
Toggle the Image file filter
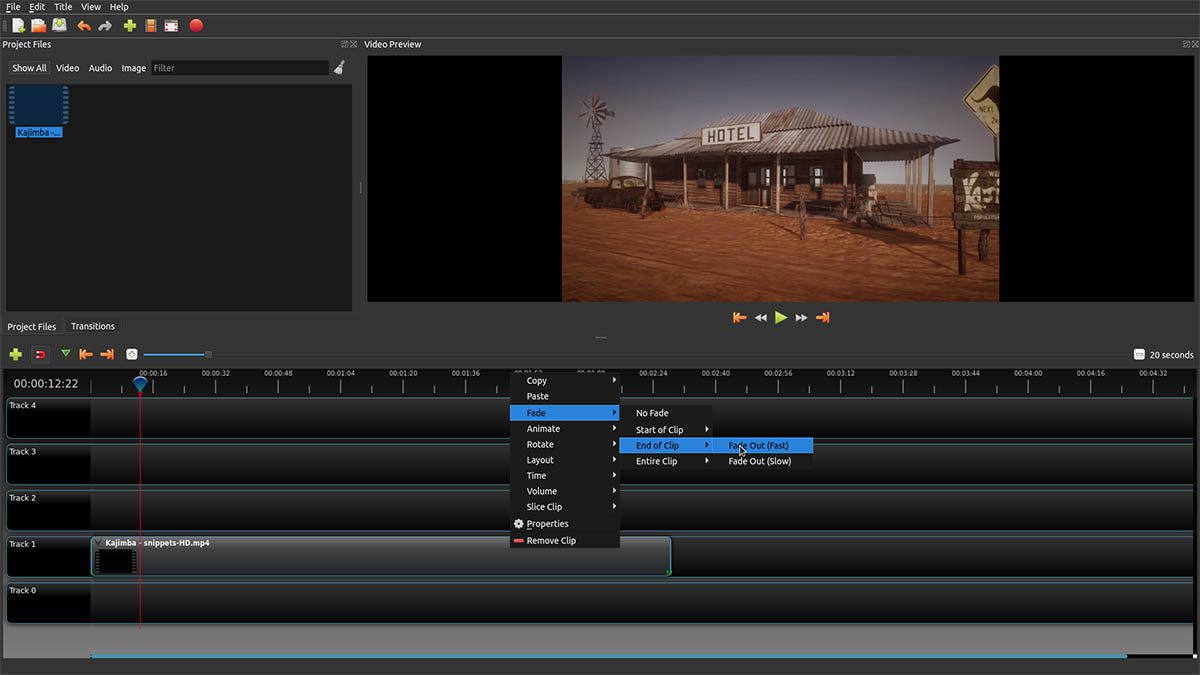pos(133,68)
